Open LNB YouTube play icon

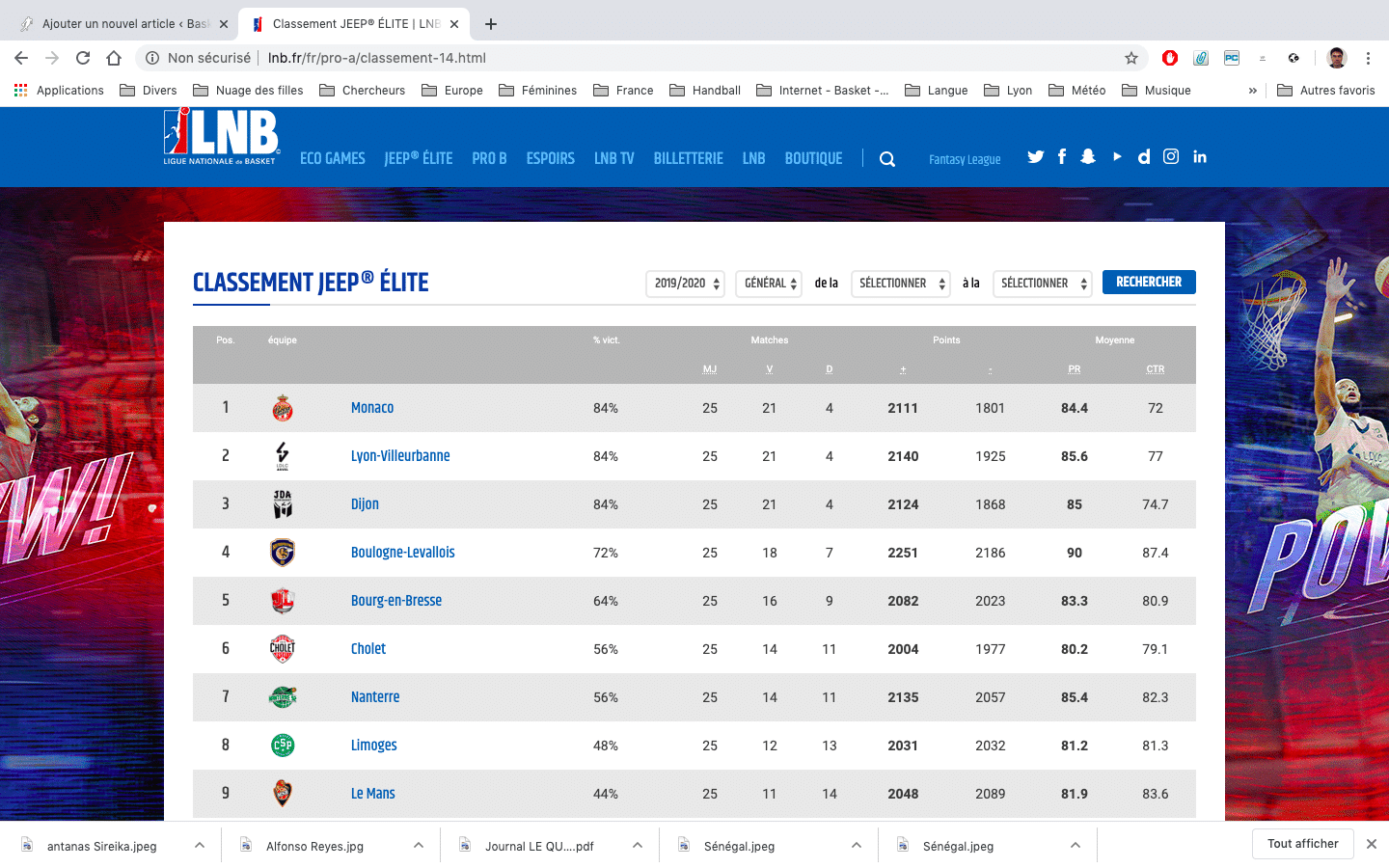pyautogui.click(x=1117, y=156)
